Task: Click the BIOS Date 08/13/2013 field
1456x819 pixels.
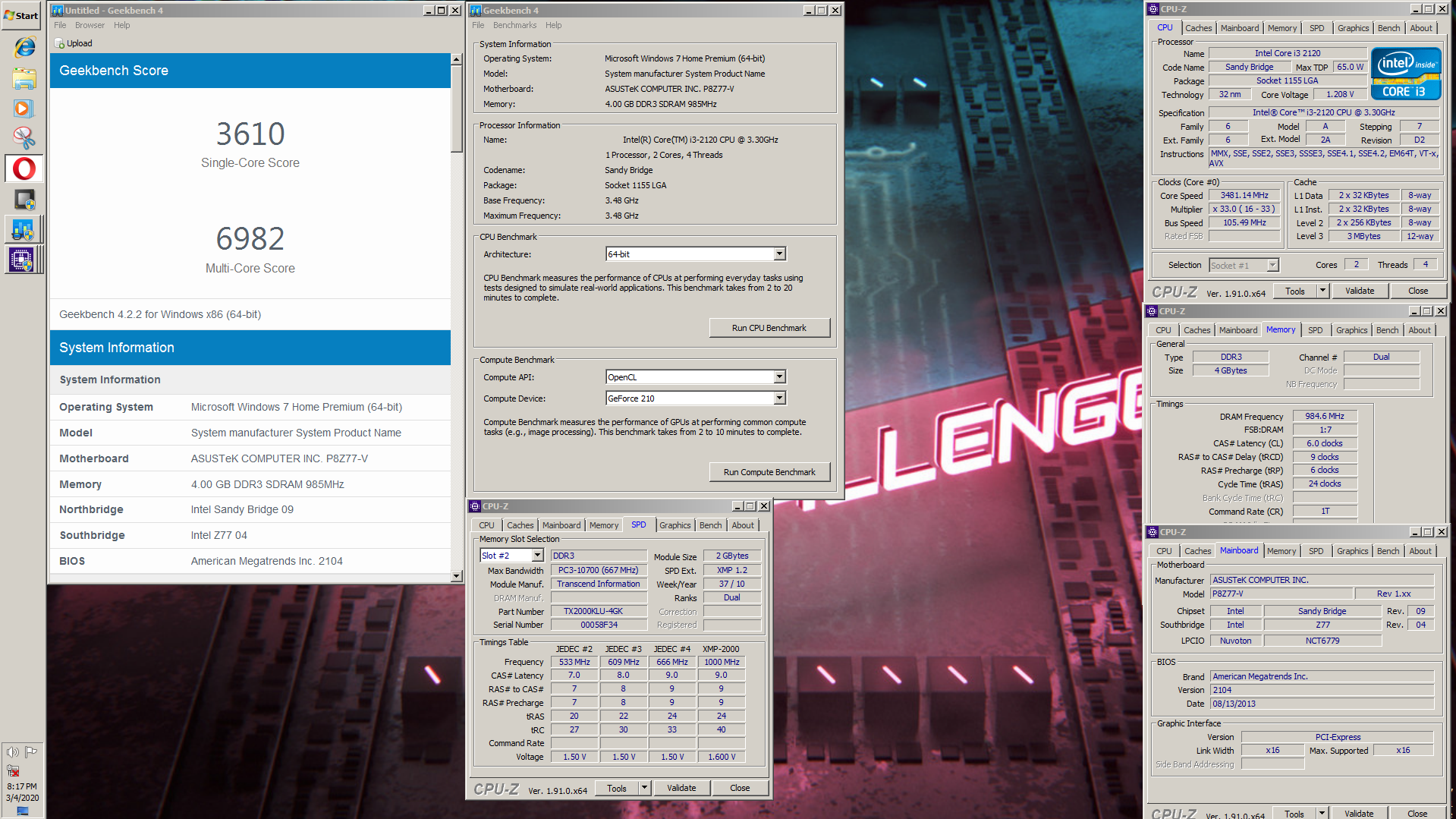Action: coord(1322,704)
